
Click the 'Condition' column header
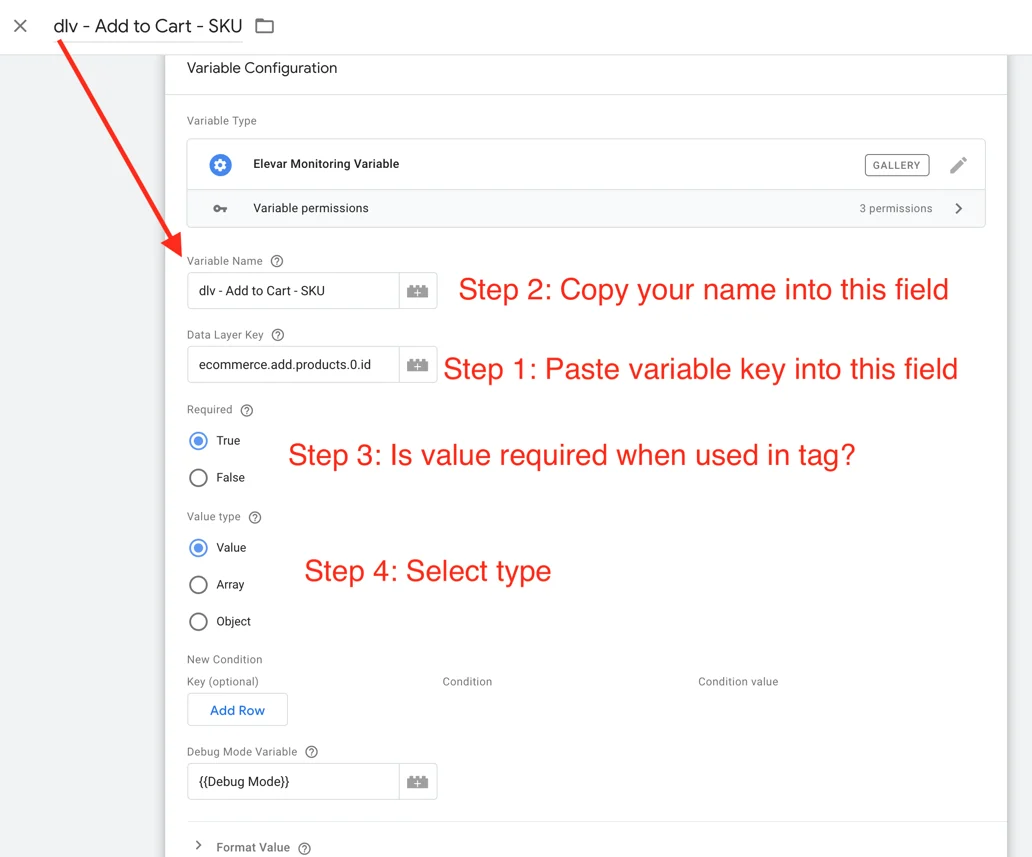click(x=467, y=682)
